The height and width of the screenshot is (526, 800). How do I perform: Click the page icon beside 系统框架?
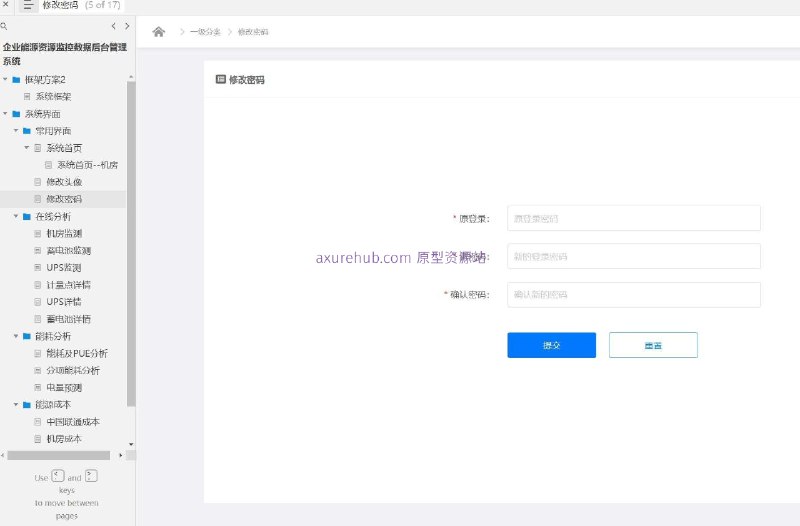[27, 96]
